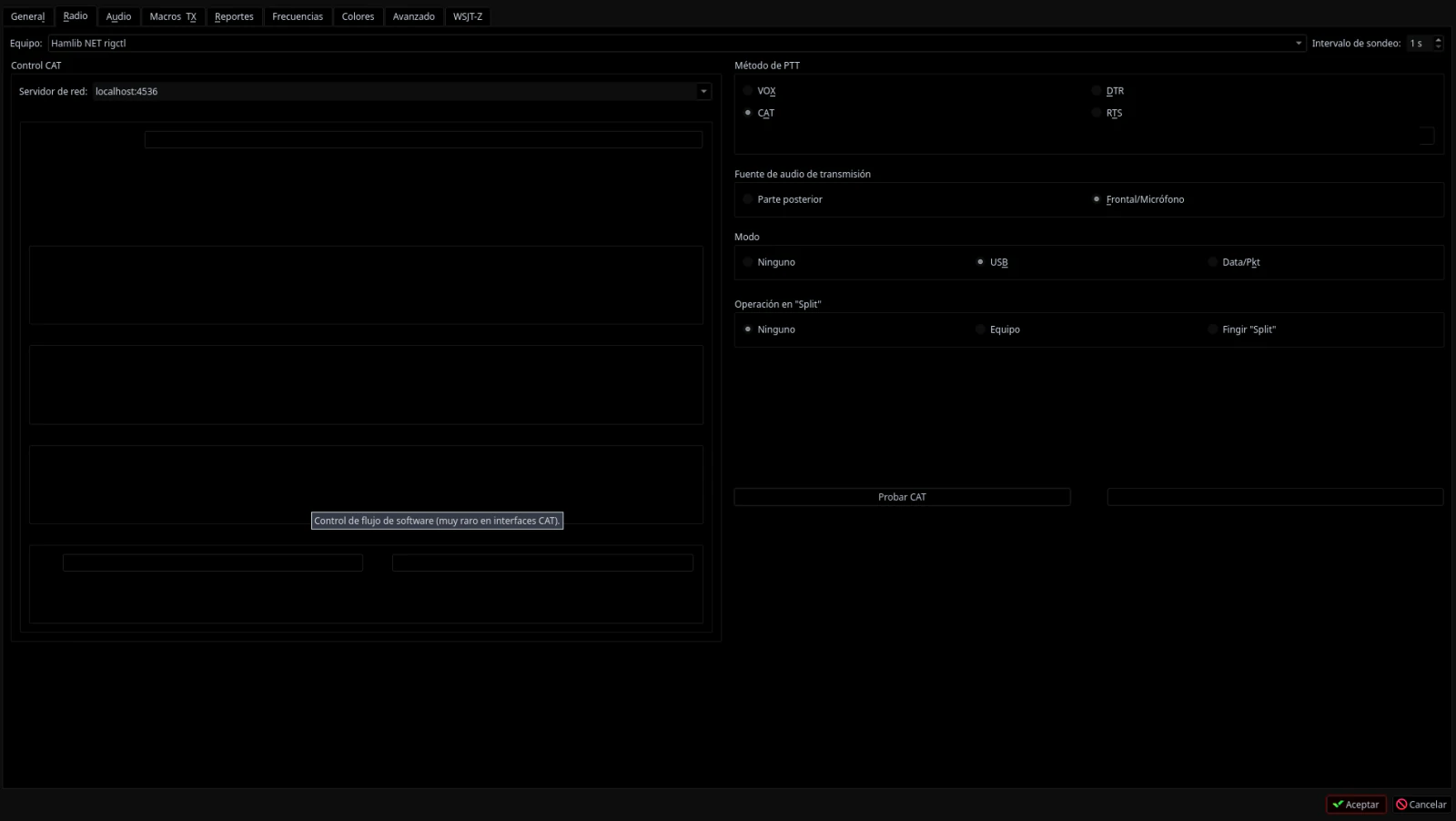The height and width of the screenshot is (821, 1456).
Task: Select the VOX PTT method
Action: coord(759,91)
